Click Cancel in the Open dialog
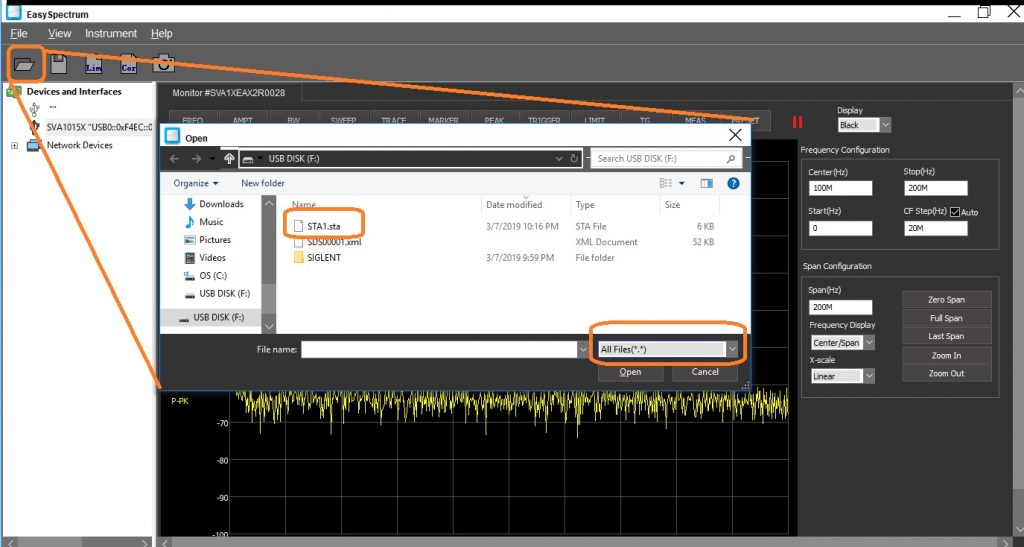 click(x=704, y=372)
